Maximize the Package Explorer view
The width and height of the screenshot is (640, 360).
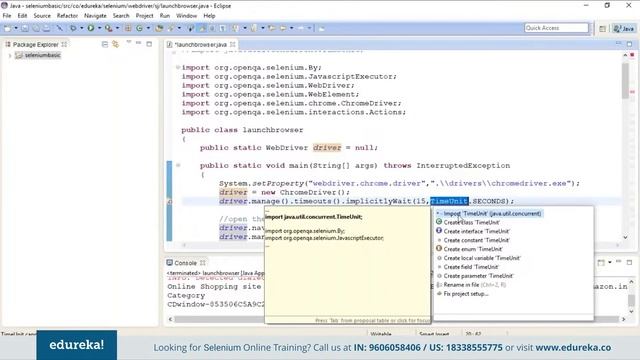click(x=149, y=44)
